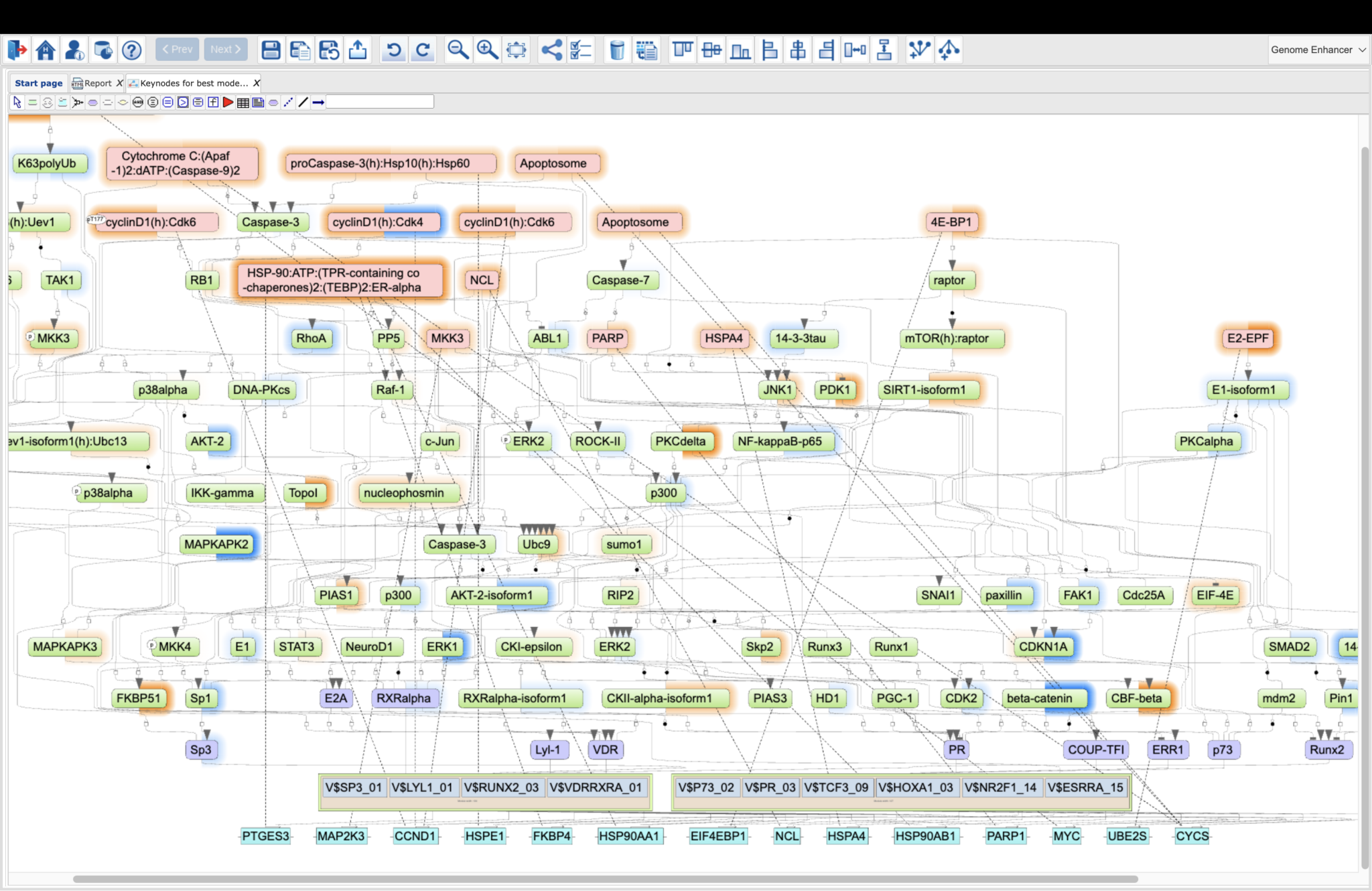Image resolution: width=1372 pixels, height=891 pixels.
Task: Select the red play triangle tool
Action: tap(228, 102)
